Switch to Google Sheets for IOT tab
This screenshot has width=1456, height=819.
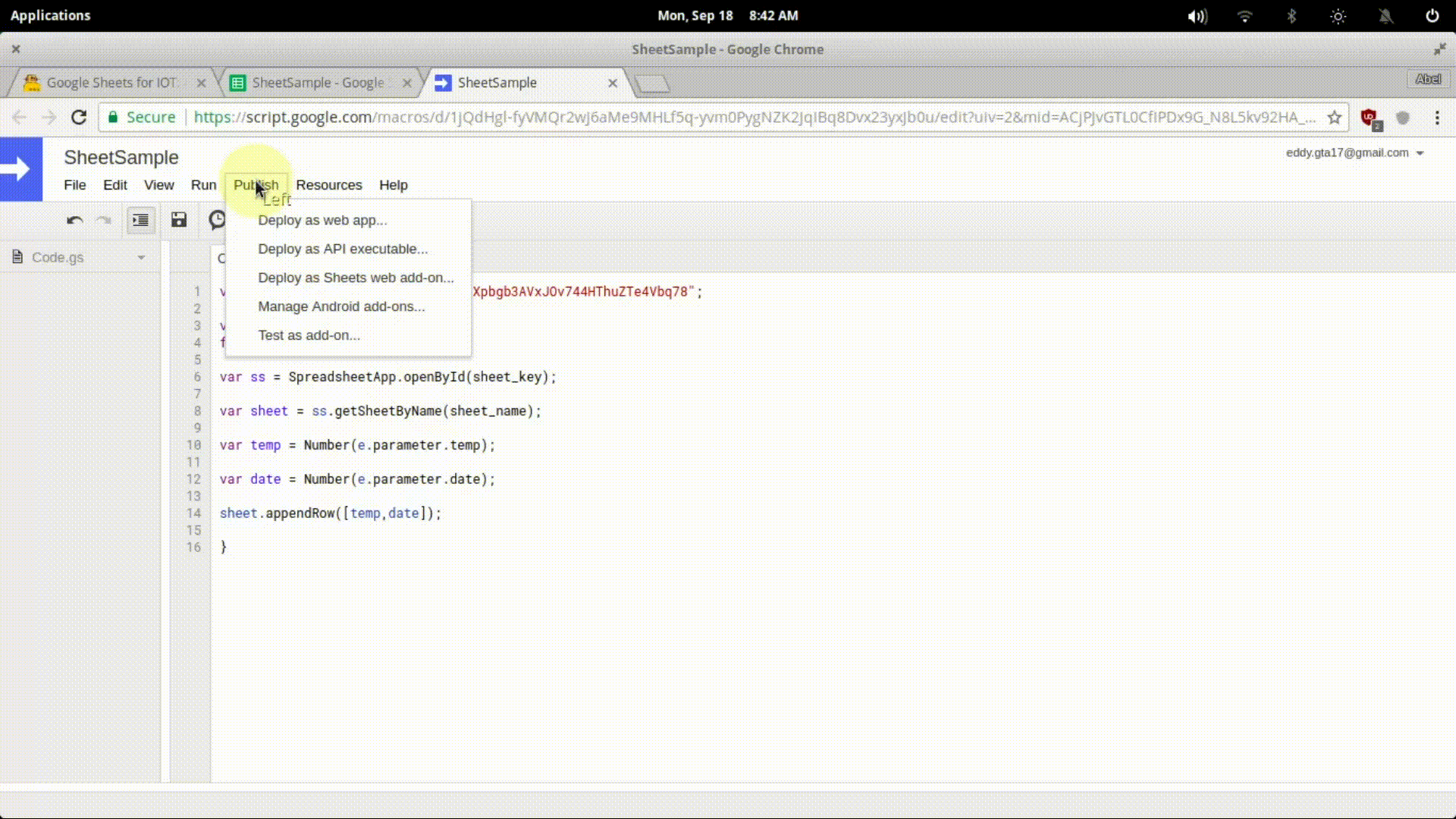point(111,83)
